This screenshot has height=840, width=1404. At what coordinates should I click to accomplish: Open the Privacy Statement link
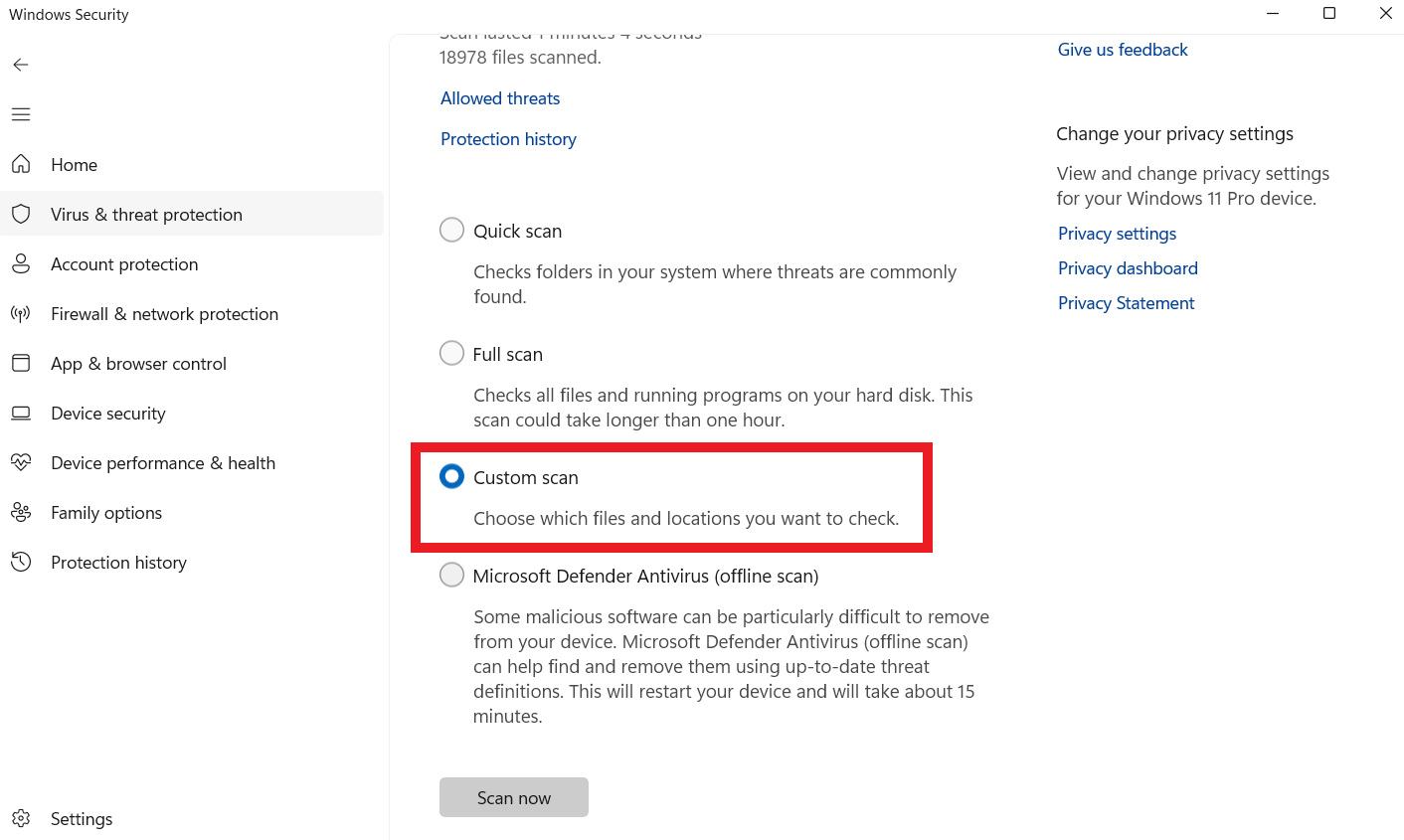(1126, 303)
